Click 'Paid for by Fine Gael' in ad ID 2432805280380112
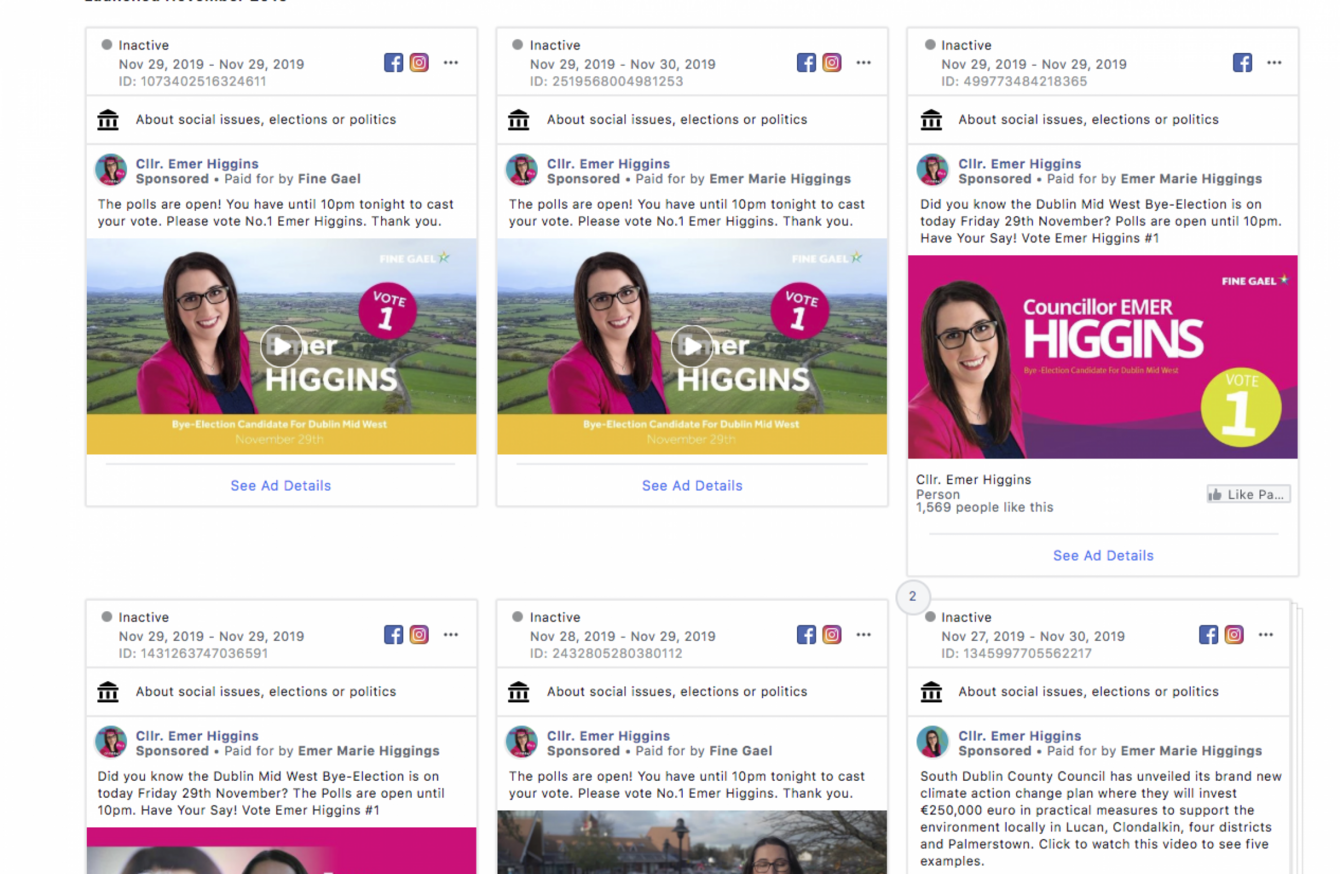The image size is (1340, 874). click(x=704, y=751)
